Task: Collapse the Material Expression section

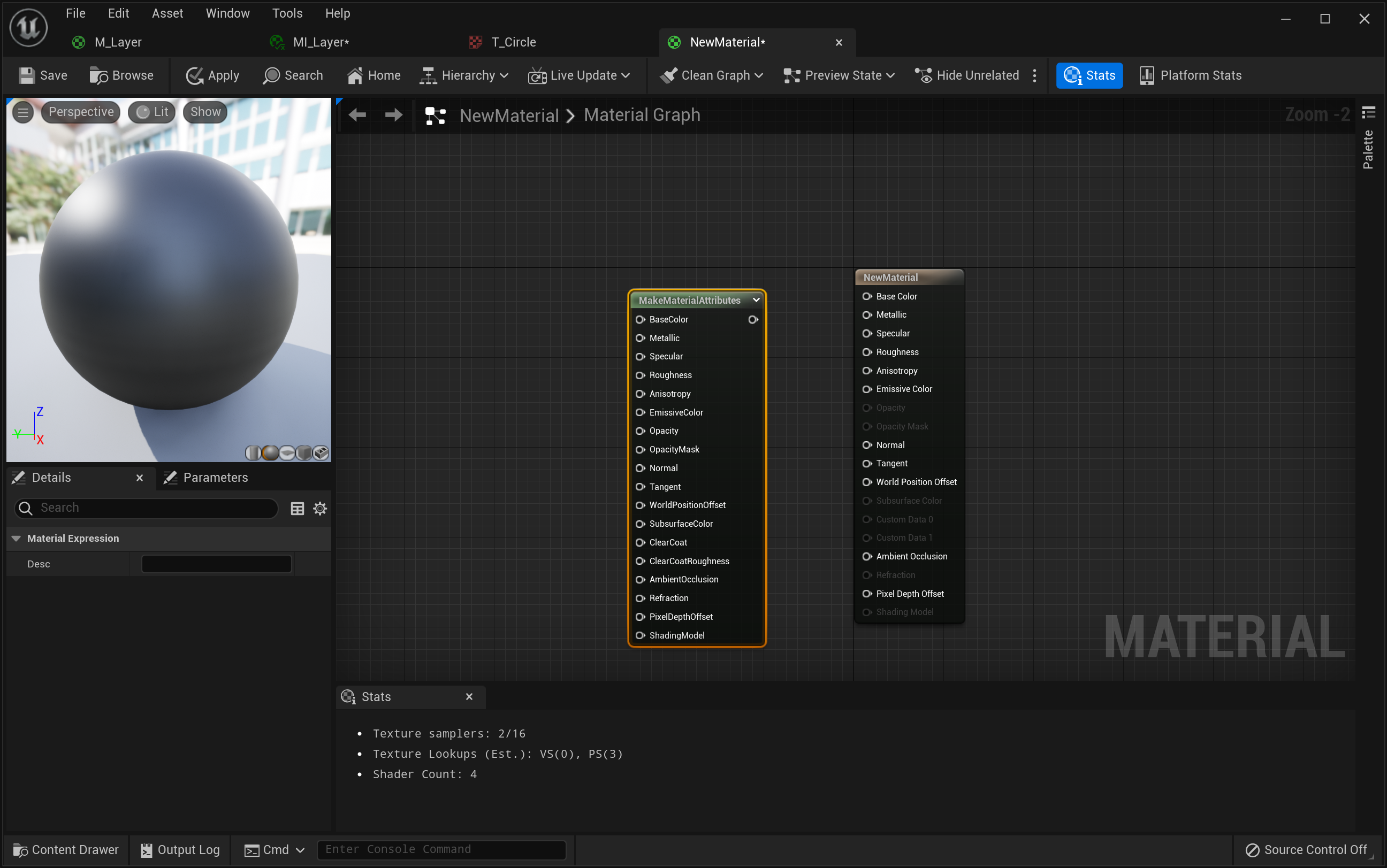Action: pyautogui.click(x=16, y=538)
